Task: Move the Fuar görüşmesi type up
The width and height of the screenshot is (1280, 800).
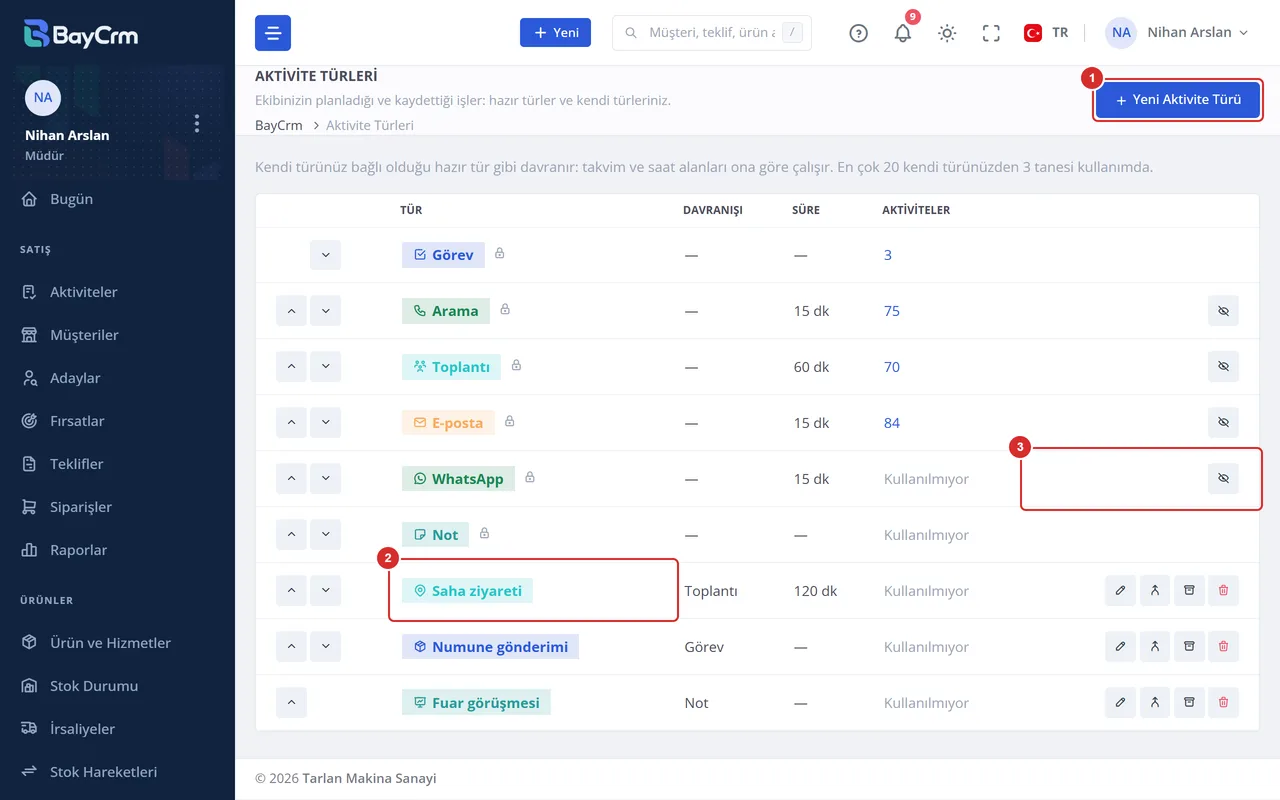Action: pyautogui.click(x=291, y=703)
